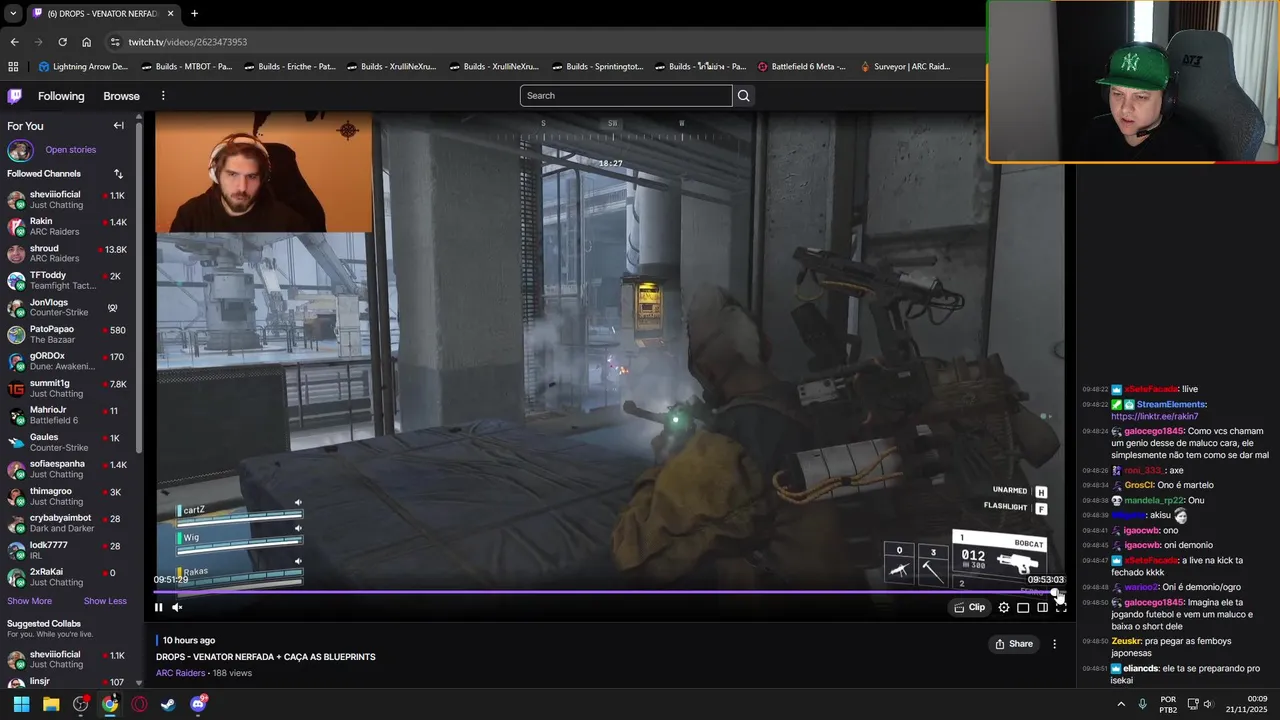Open the Browse tab
The image size is (1280, 720).
(x=121, y=96)
